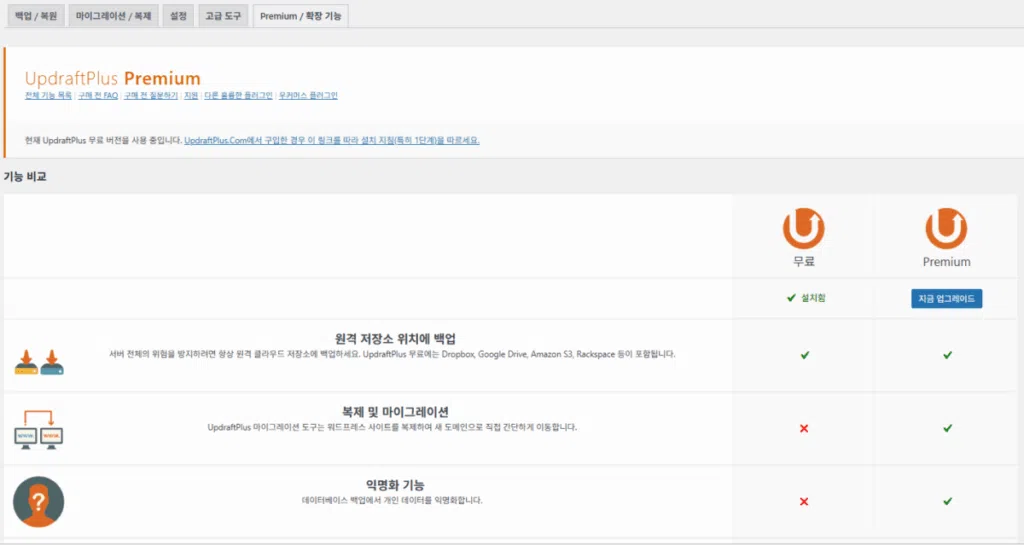Click the Premium UpdraftPlus logo
The image size is (1024, 545).
946,229
